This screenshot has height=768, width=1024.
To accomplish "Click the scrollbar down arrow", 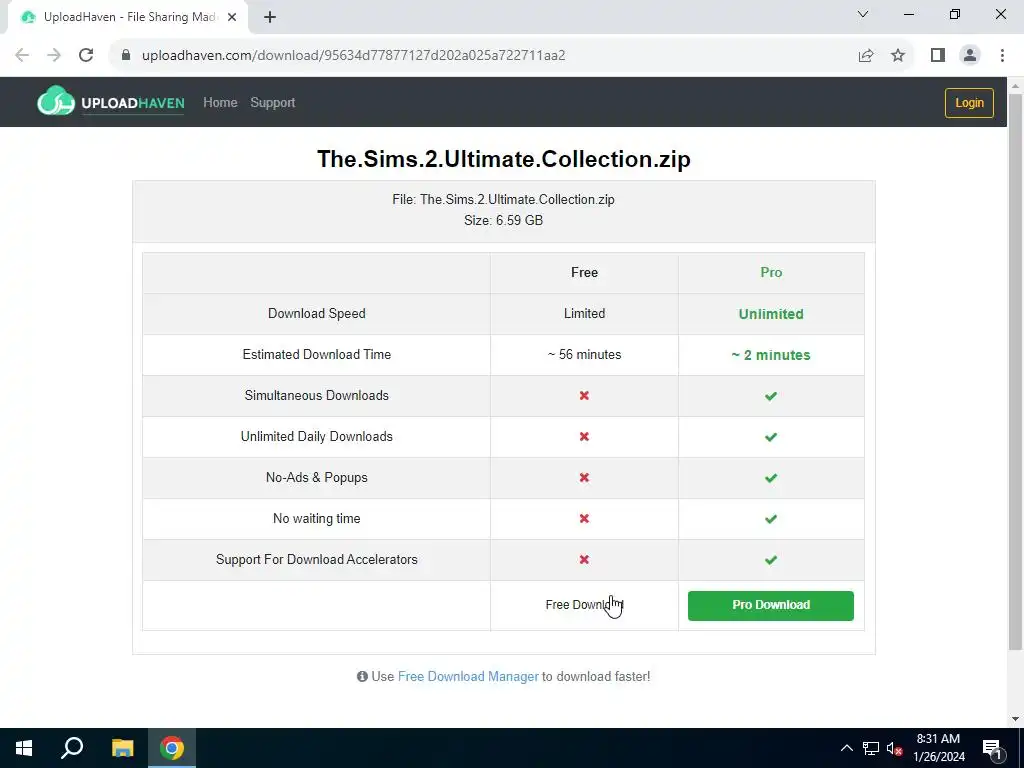I will (x=1015, y=719).
